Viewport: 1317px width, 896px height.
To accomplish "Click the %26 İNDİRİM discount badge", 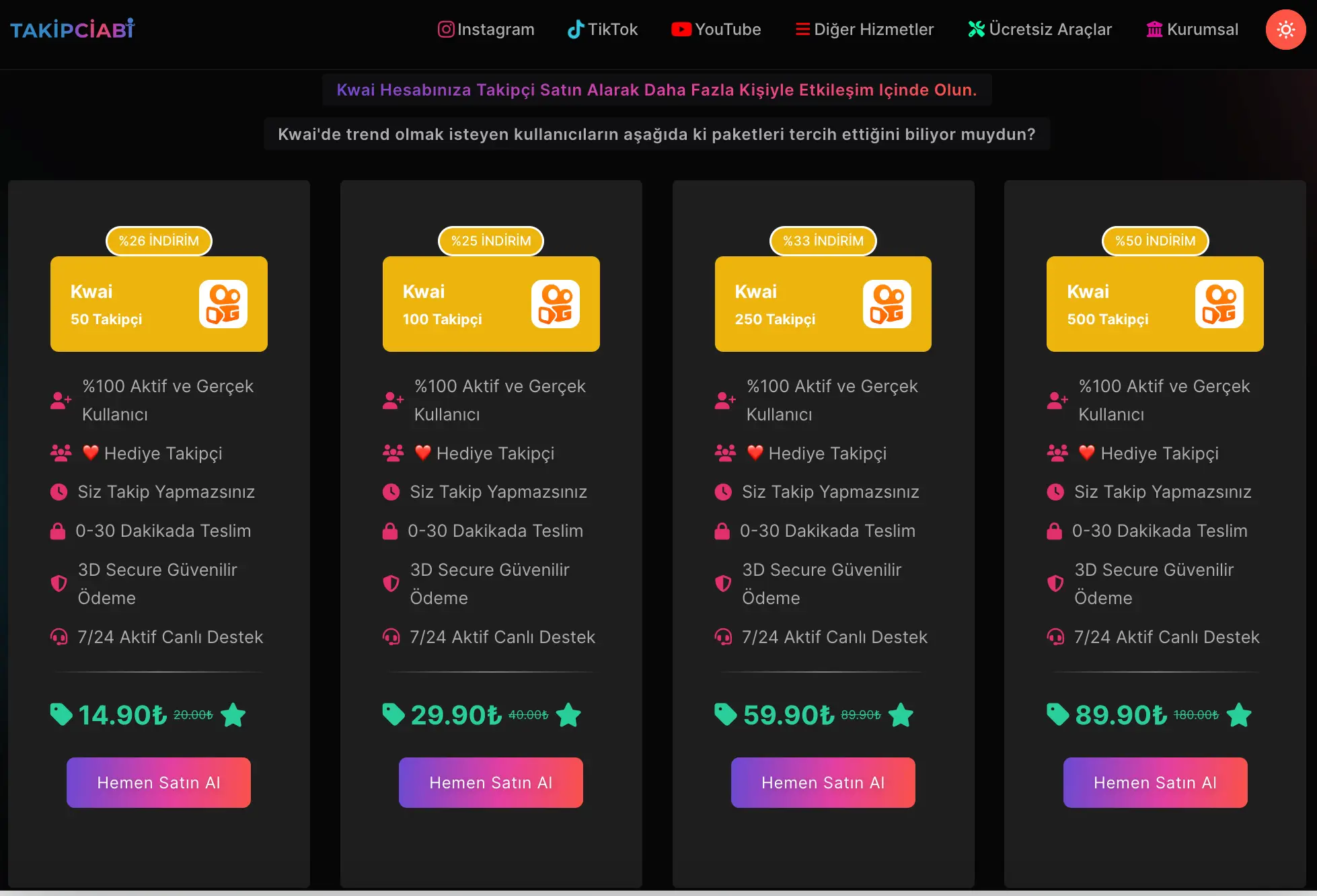I will click(159, 241).
